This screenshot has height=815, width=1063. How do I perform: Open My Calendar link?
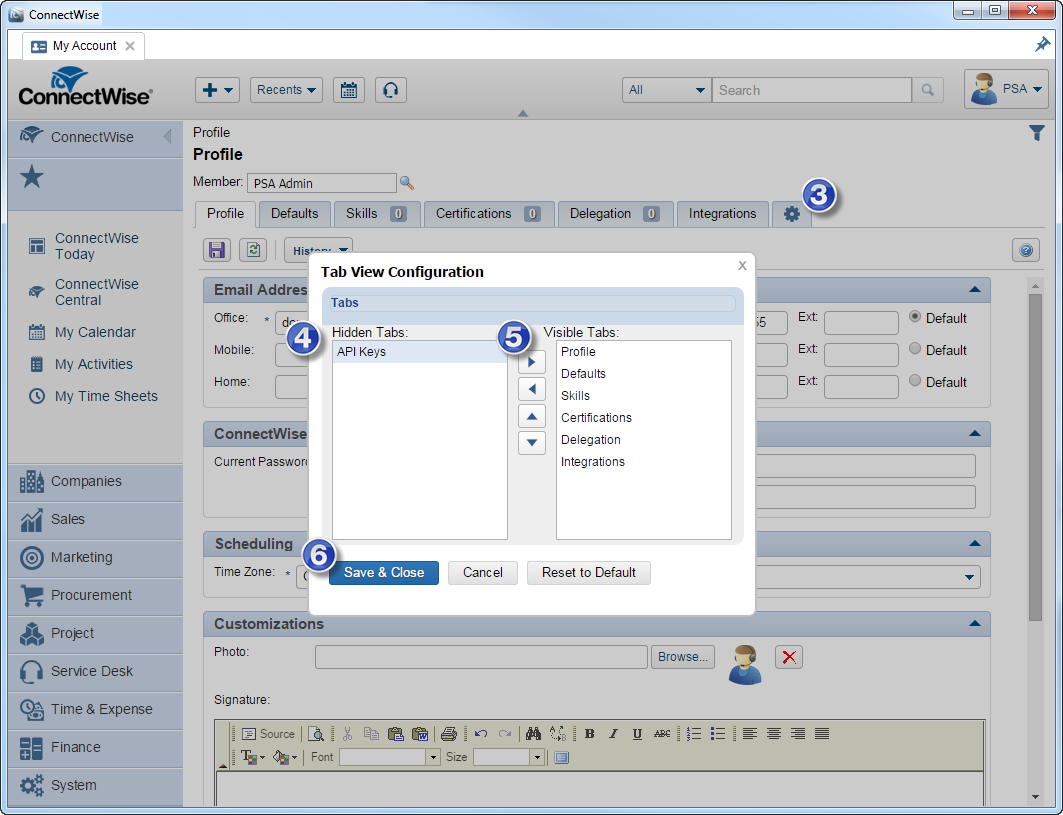(x=95, y=332)
